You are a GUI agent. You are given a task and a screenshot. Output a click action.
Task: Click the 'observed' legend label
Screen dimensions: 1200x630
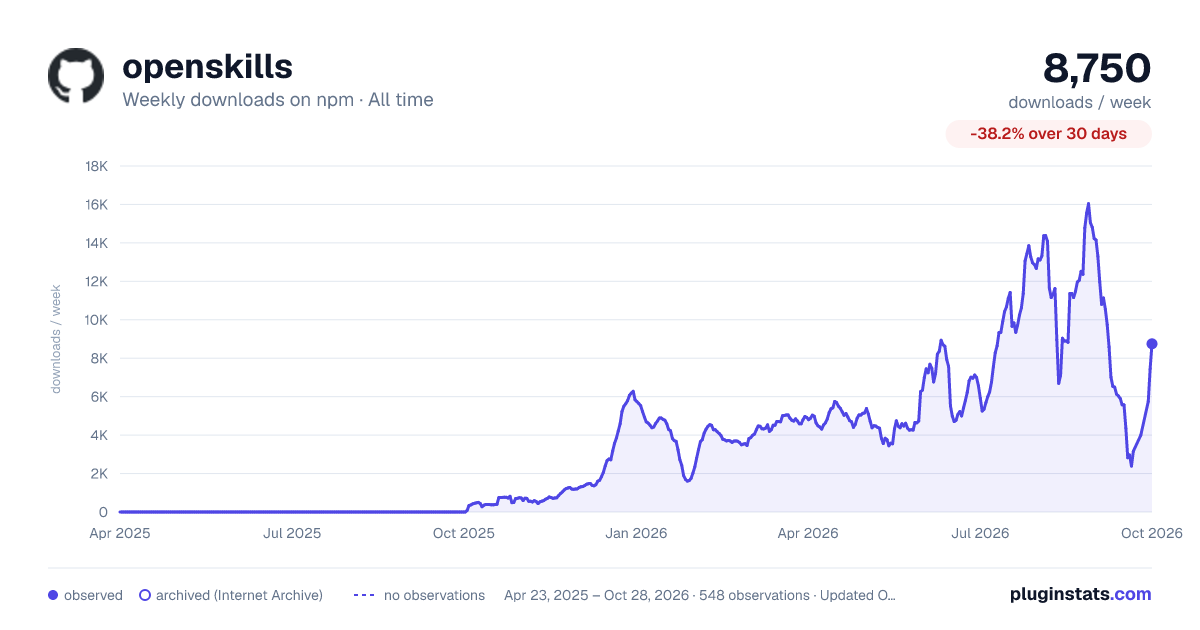point(93,595)
